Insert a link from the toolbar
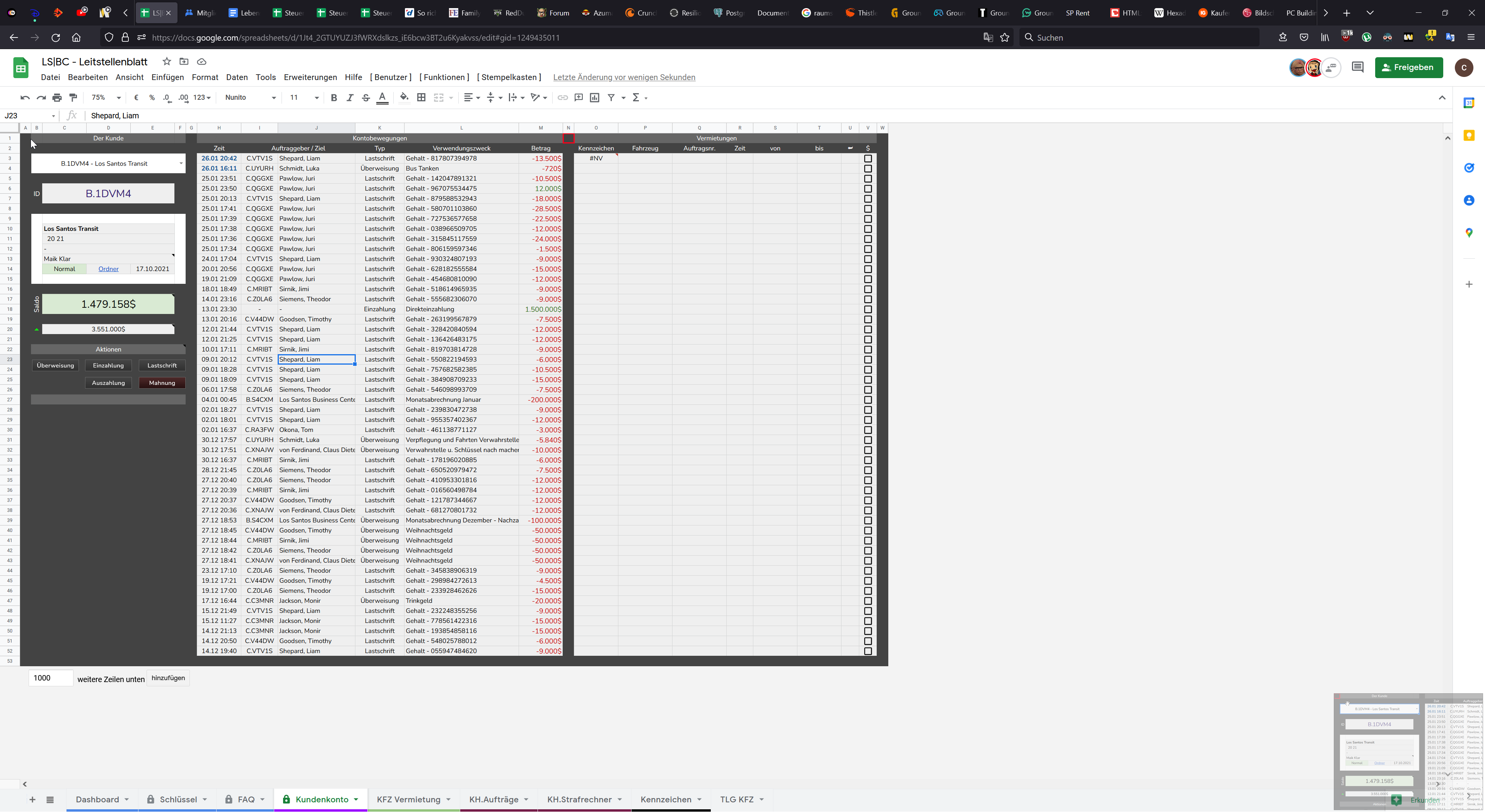Screen dimensions: 1485x812 563,97
